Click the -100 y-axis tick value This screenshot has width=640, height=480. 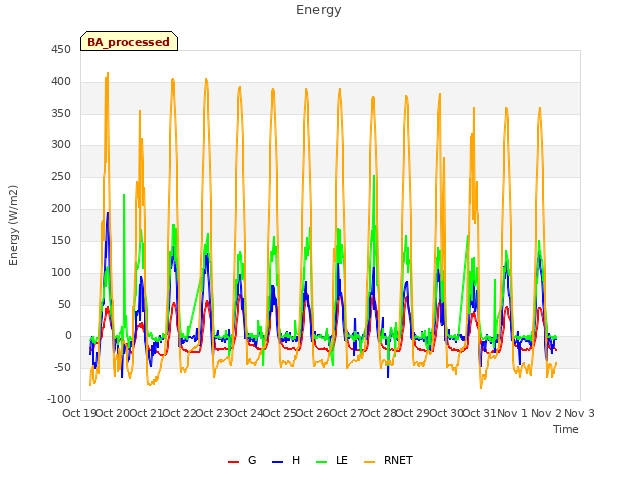59,399
